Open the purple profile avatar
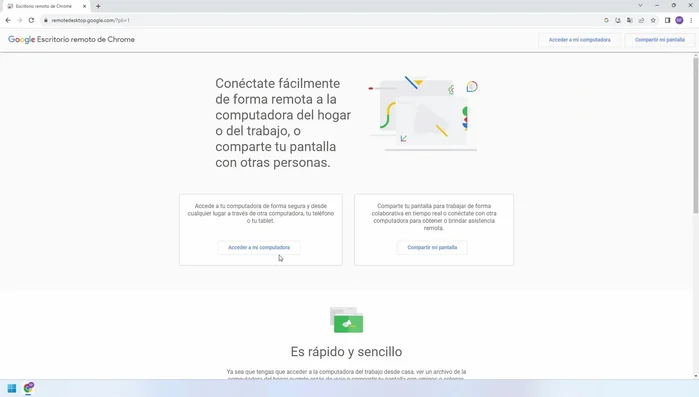This screenshot has height=397, width=699. [x=679, y=20]
